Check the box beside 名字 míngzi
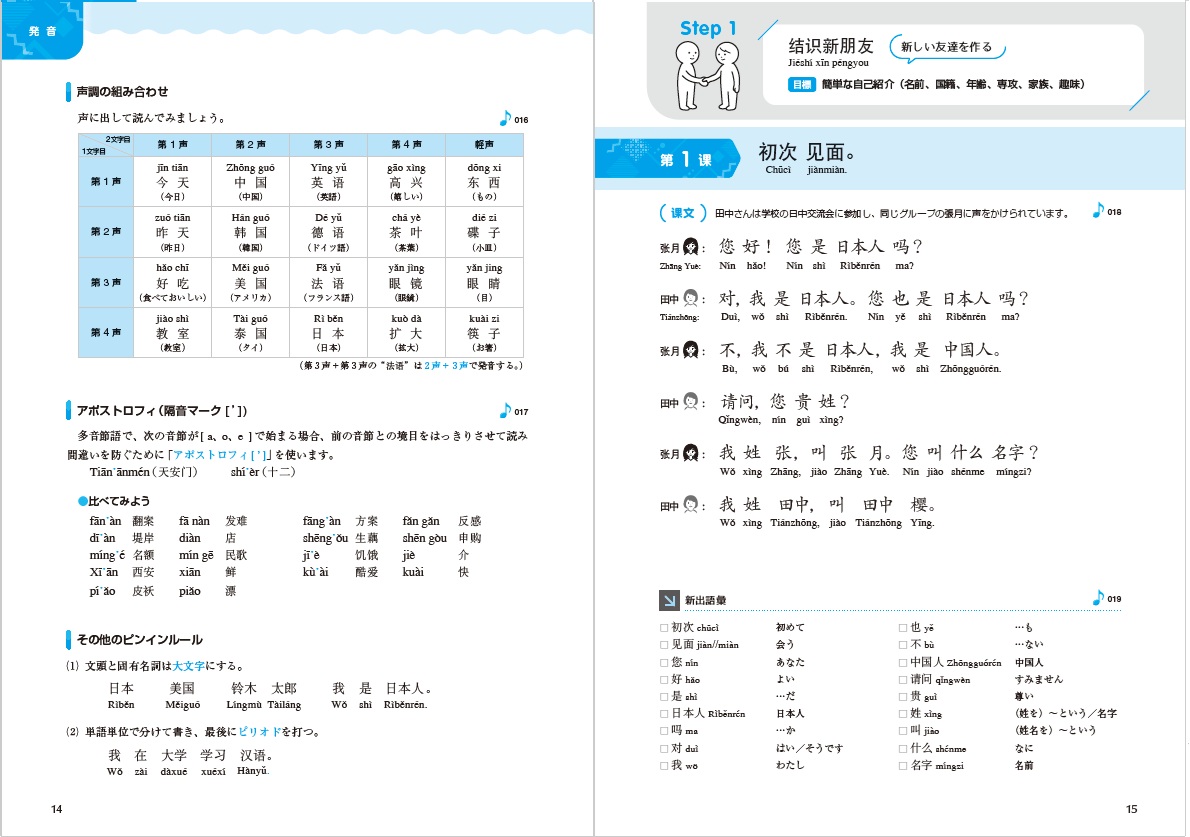This screenshot has height=837, width=1190. 903,766
